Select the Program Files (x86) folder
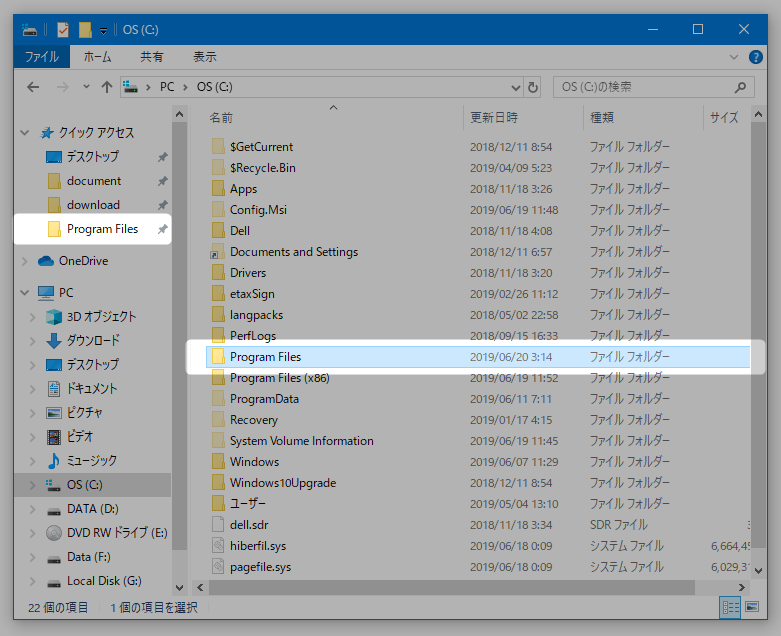 [x=279, y=378]
